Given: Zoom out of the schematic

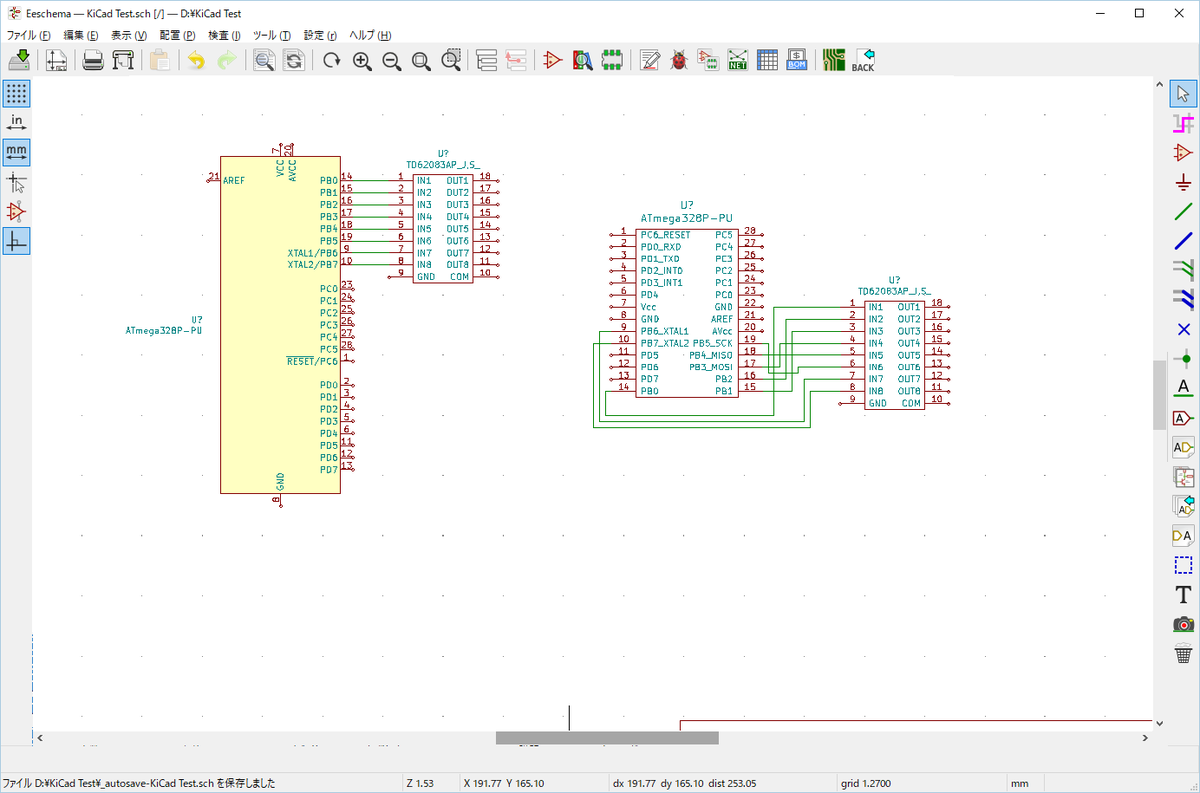Looking at the screenshot, I should pos(392,61).
